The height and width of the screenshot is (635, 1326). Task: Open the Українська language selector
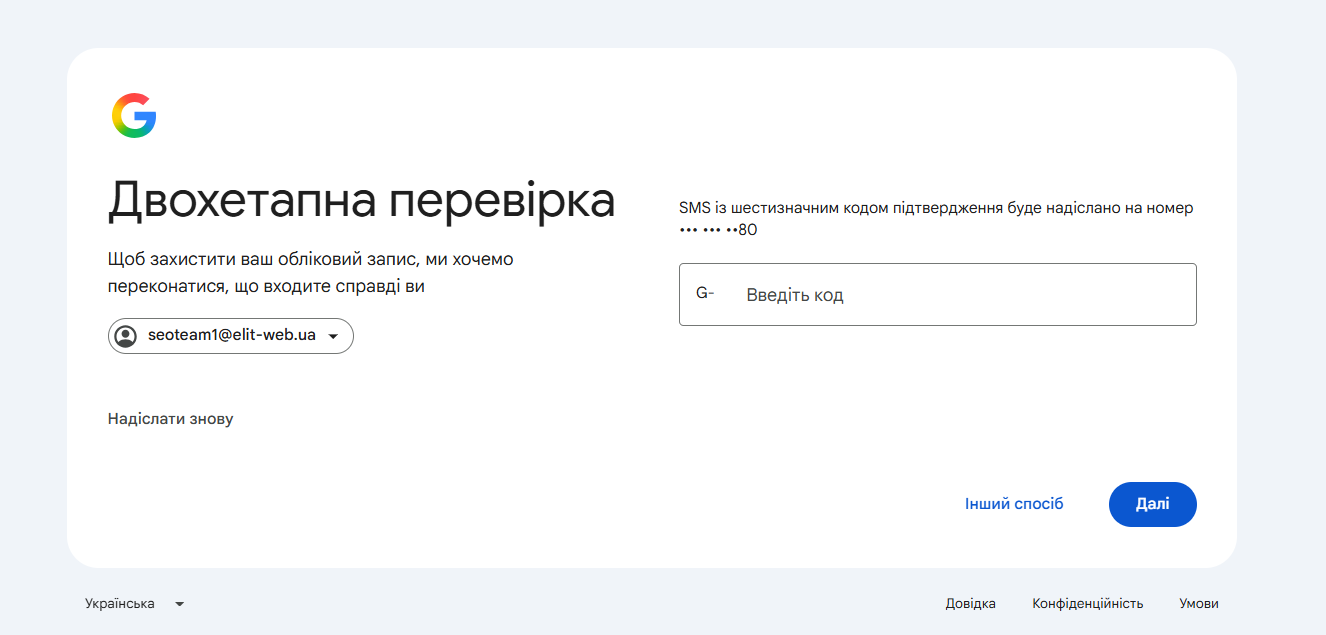[135, 604]
